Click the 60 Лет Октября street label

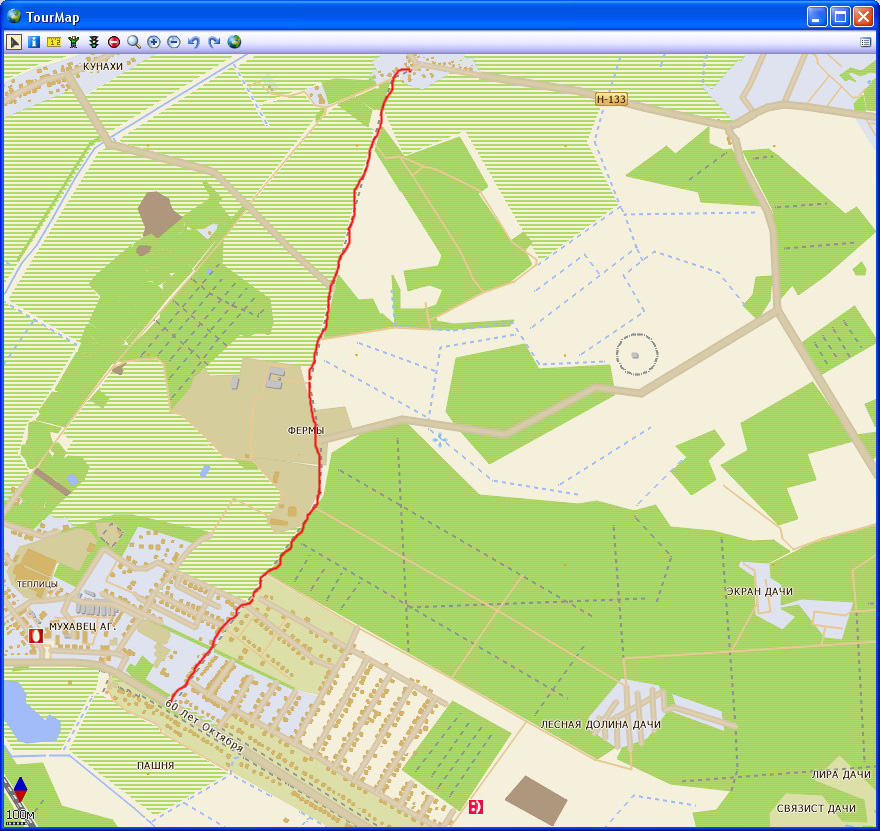tap(204, 726)
